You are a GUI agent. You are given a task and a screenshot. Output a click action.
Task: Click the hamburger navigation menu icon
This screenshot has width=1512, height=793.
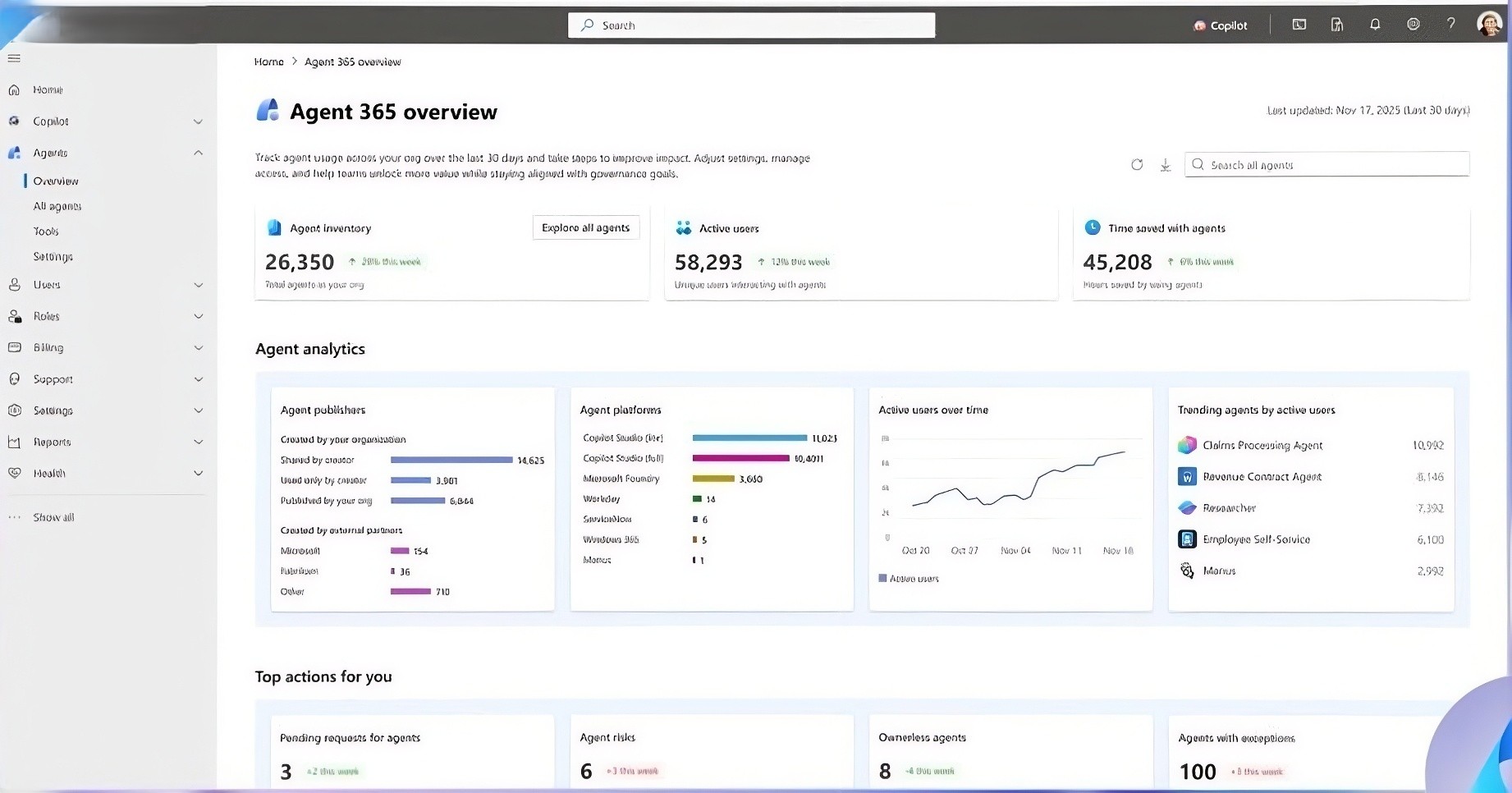point(14,58)
